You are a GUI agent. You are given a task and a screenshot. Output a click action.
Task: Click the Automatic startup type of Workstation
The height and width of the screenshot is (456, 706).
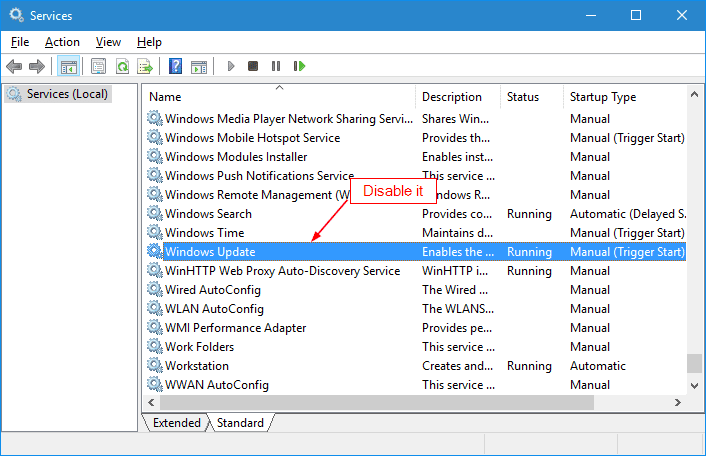(x=598, y=366)
